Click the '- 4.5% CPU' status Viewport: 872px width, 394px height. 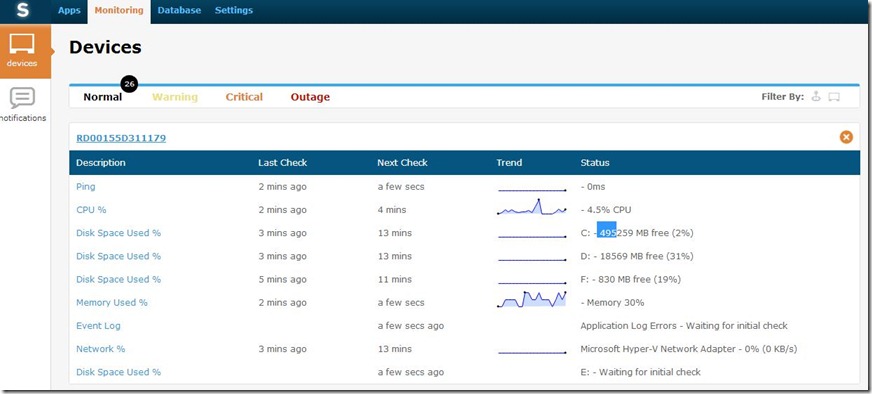(606, 210)
